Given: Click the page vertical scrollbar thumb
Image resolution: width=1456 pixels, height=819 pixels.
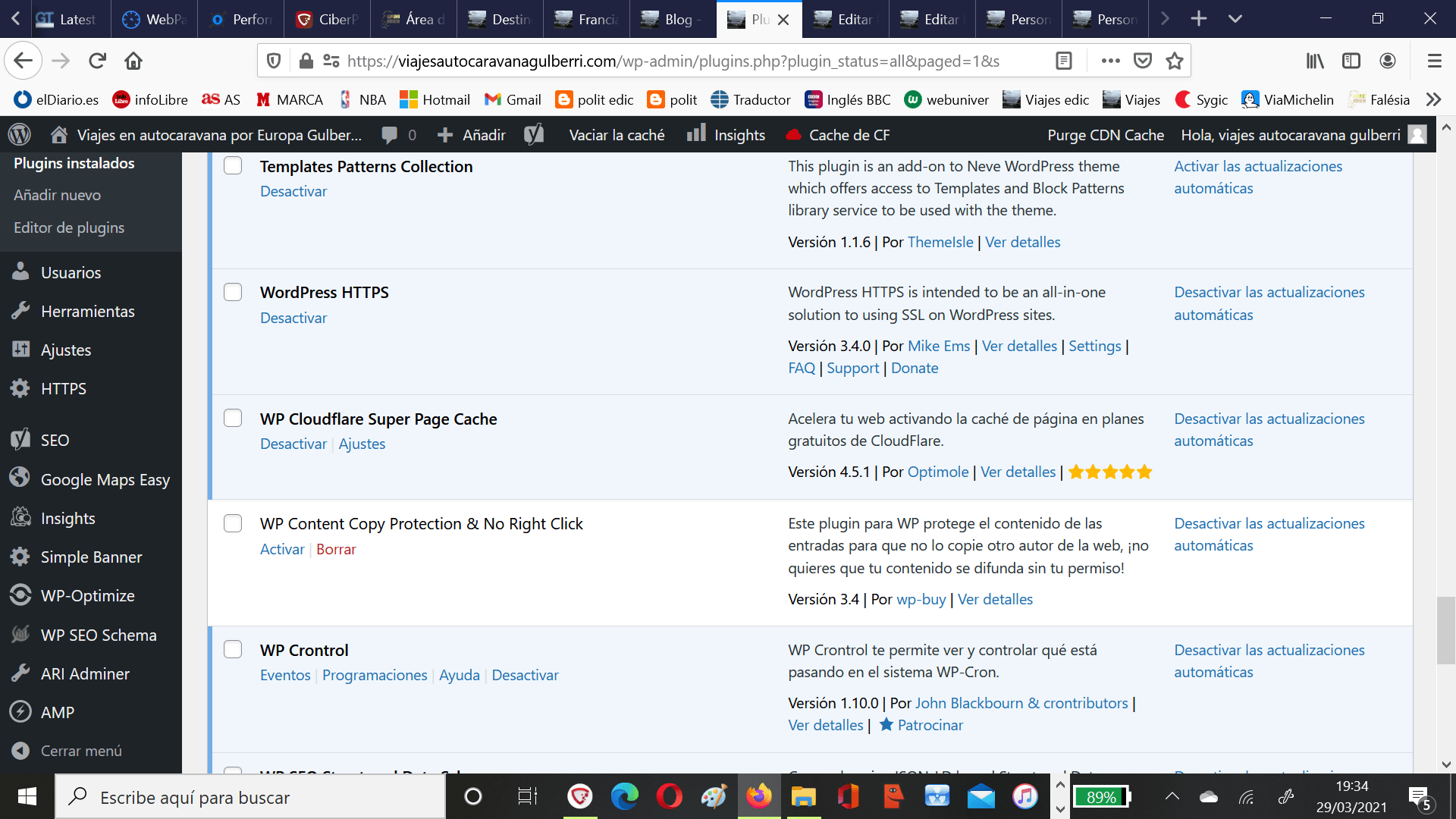Looking at the screenshot, I should 1445,630.
